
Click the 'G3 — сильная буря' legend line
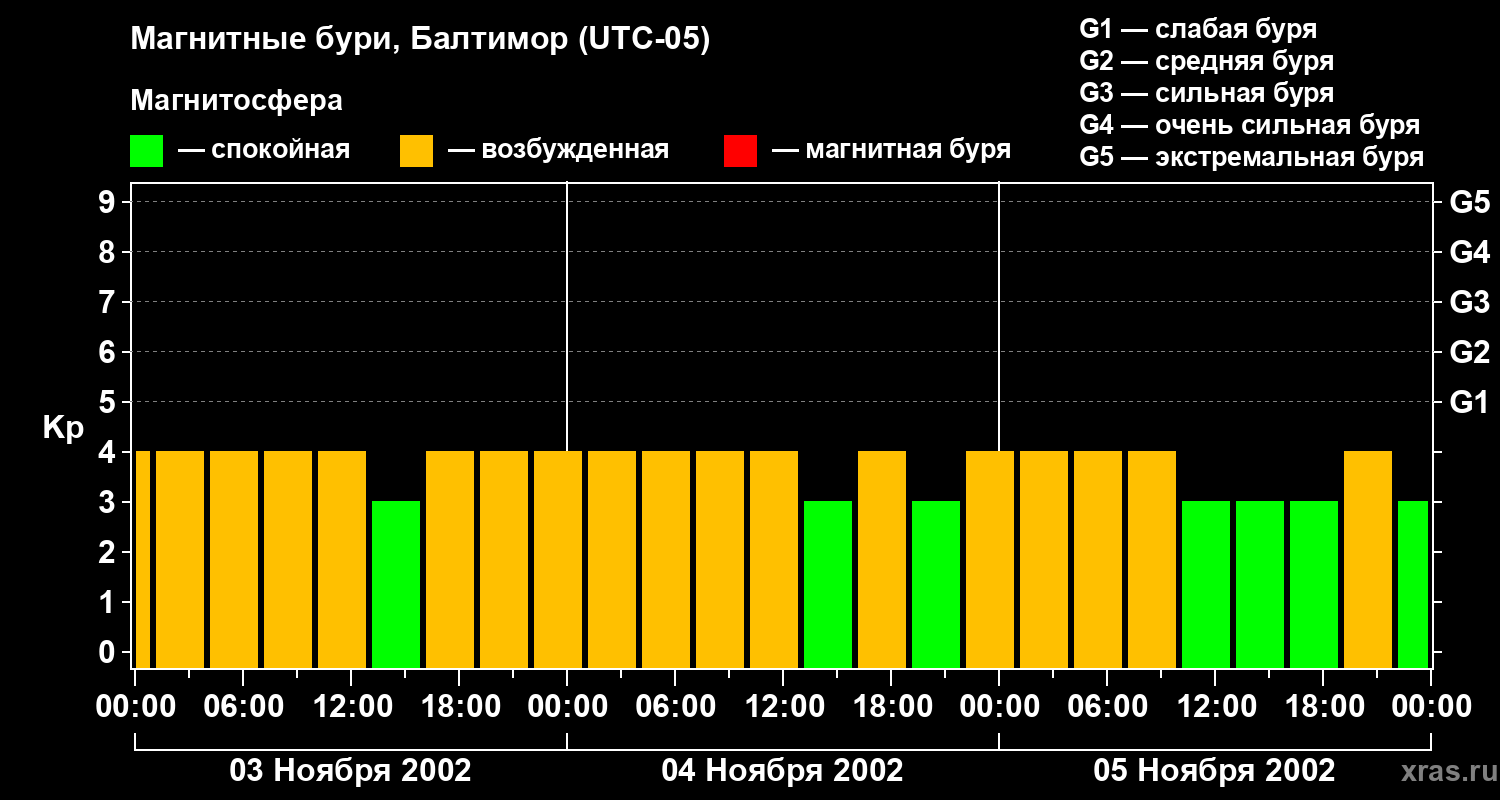[1206, 93]
